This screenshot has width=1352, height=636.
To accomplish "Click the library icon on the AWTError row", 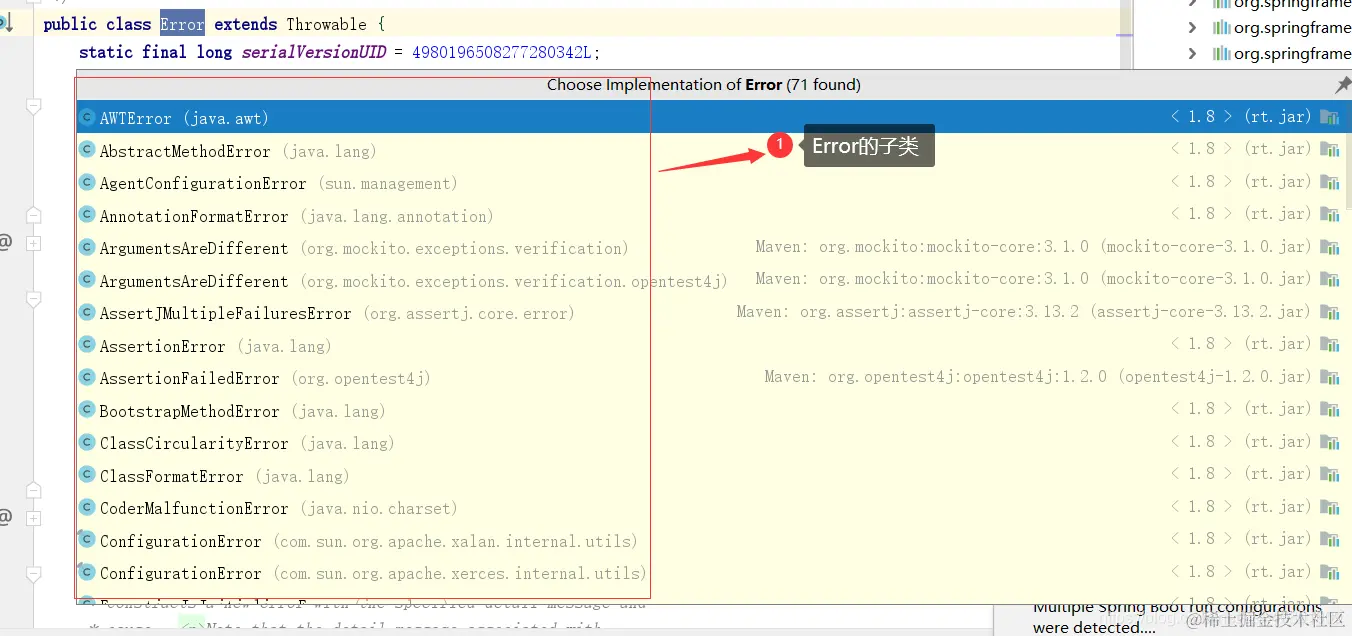I will [x=1329, y=117].
